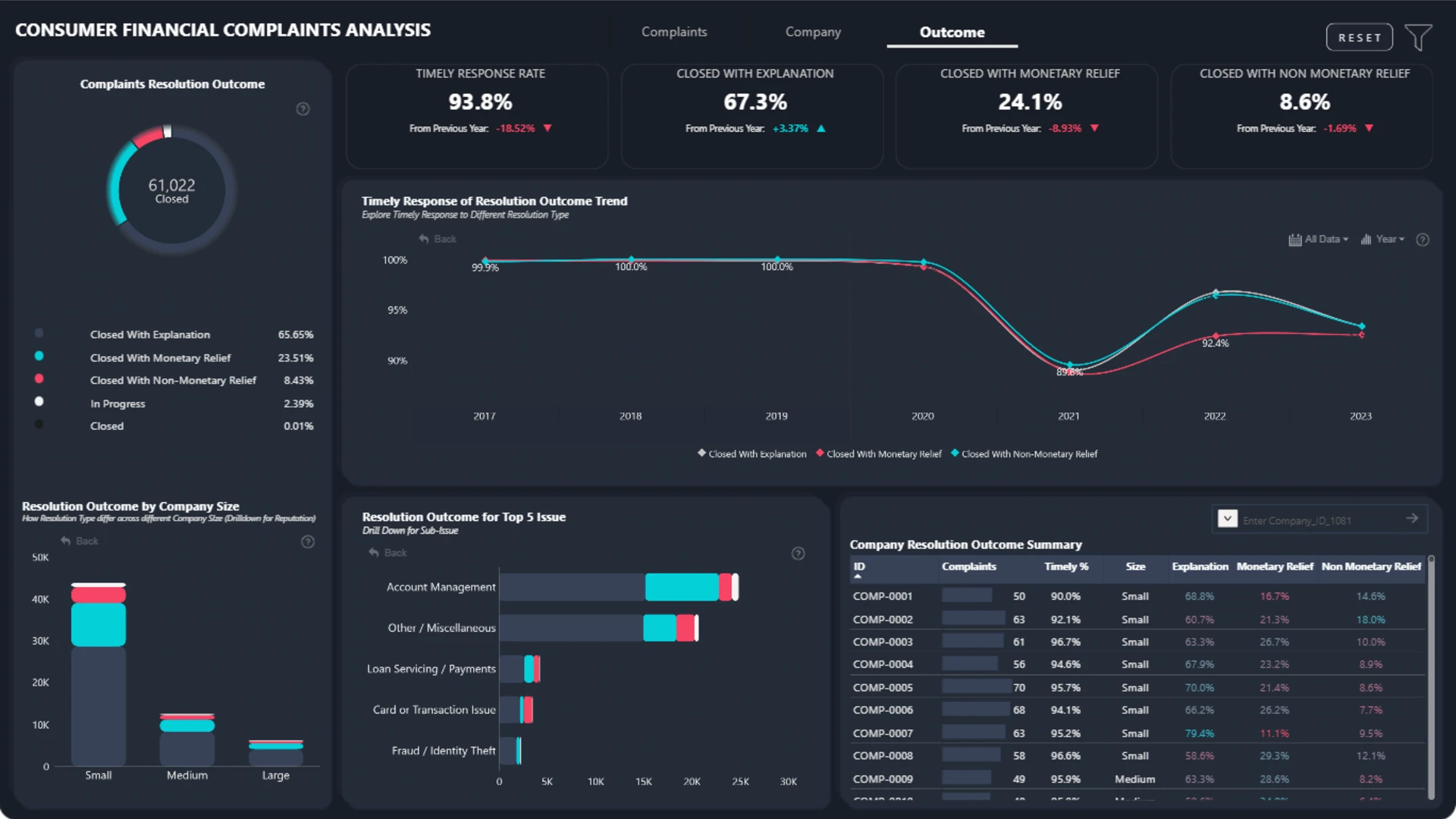Switch to the Company tab
Screen dimensions: 1456x819
point(813,32)
